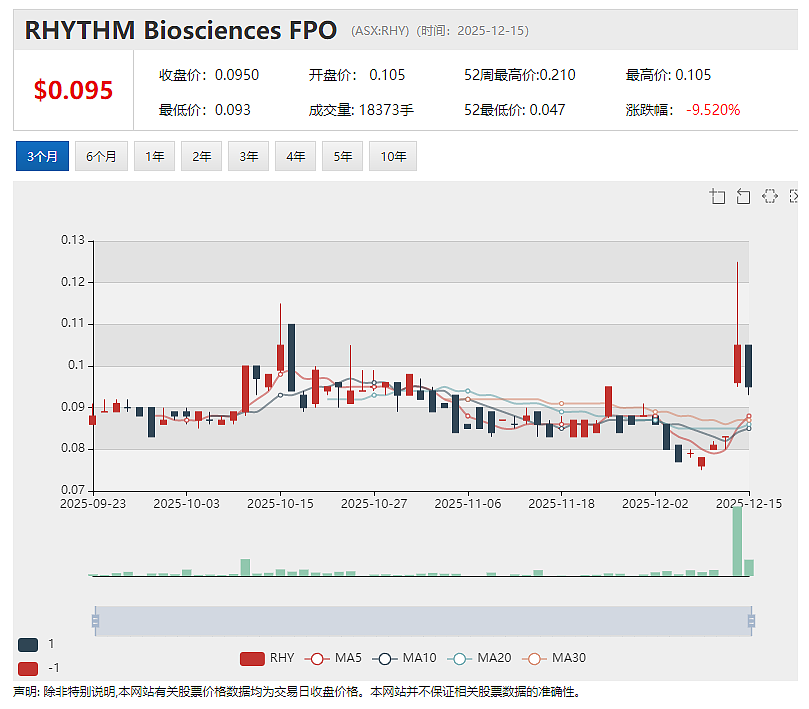Switch to the 1年 range tab
The image size is (809, 709).
tap(154, 156)
